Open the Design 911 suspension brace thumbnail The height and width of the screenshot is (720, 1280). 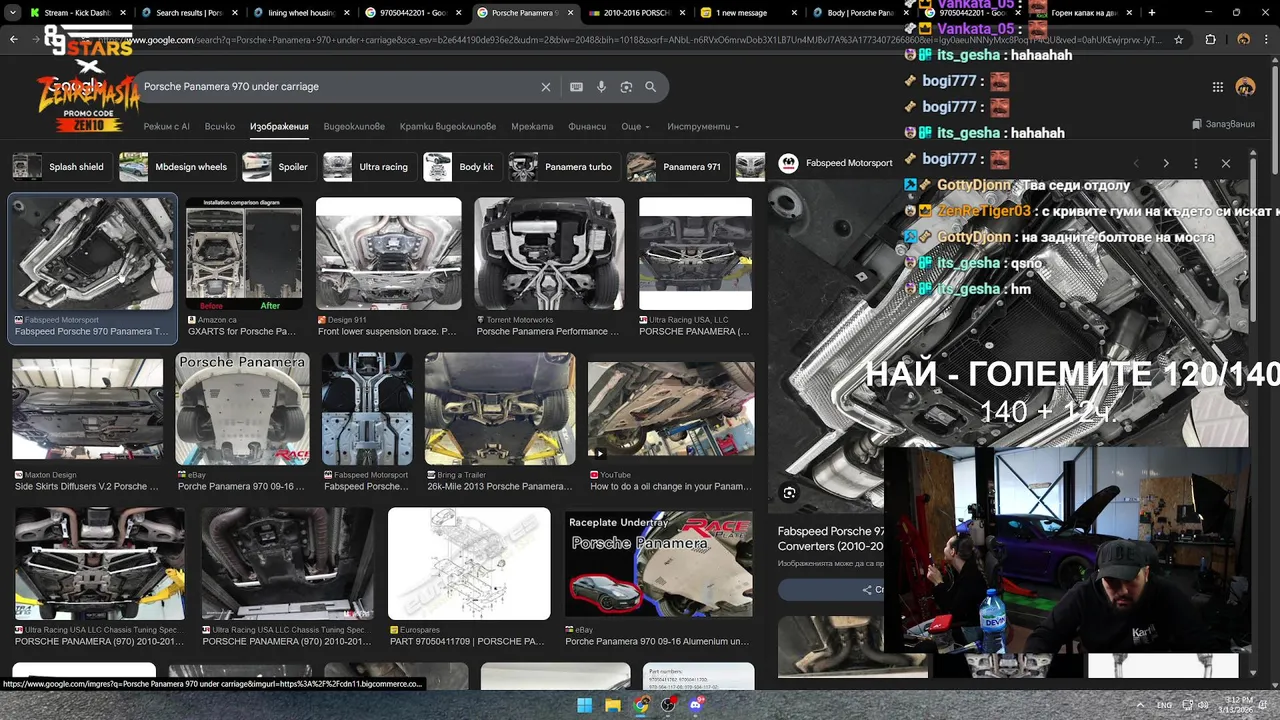[389, 254]
